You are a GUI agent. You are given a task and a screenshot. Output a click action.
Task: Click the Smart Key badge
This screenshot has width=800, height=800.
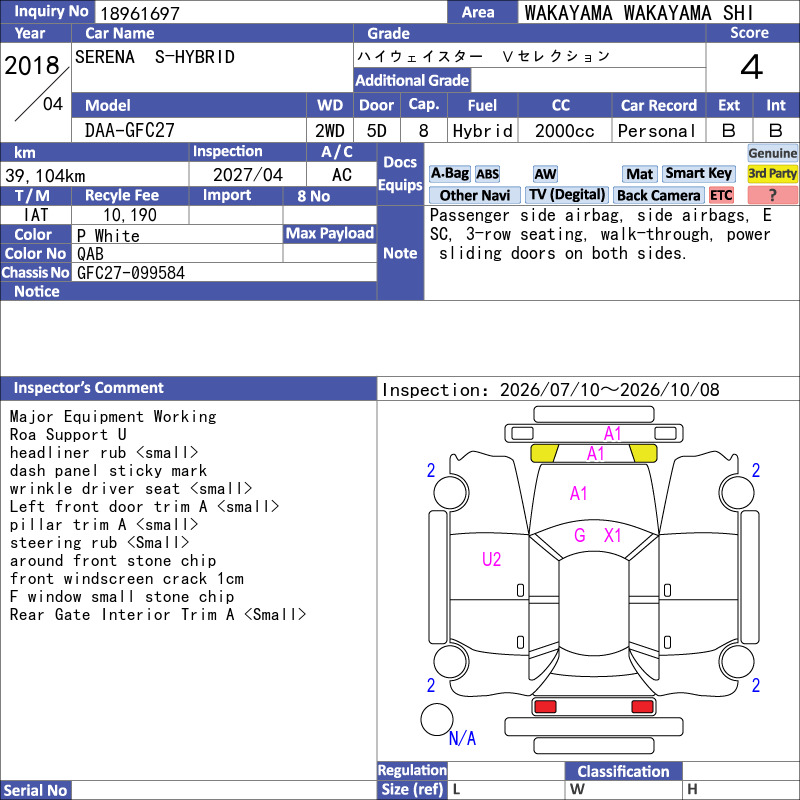click(x=698, y=173)
